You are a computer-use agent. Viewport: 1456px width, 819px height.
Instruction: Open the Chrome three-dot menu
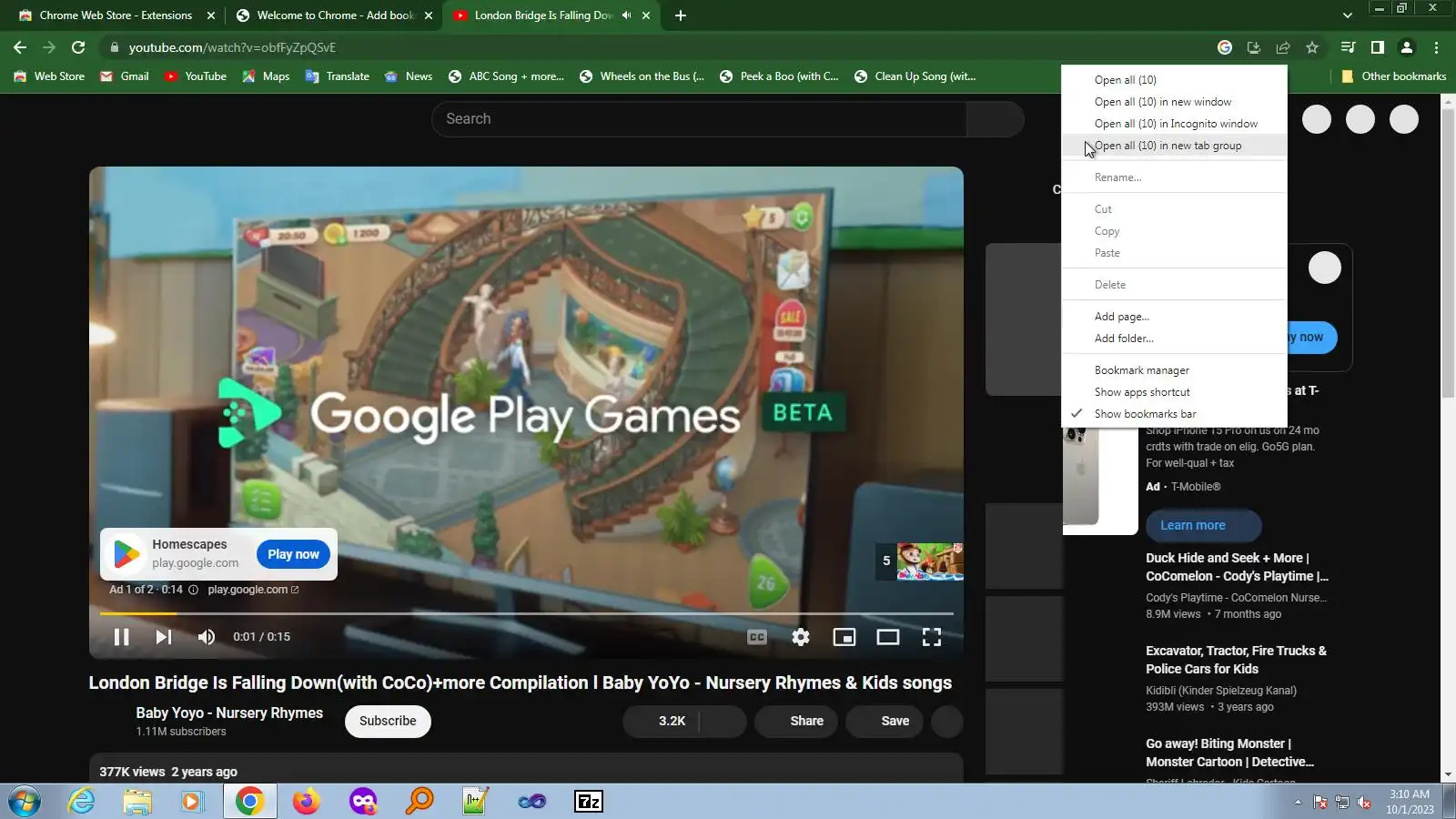pyautogui.click(x=1436, y=47)
